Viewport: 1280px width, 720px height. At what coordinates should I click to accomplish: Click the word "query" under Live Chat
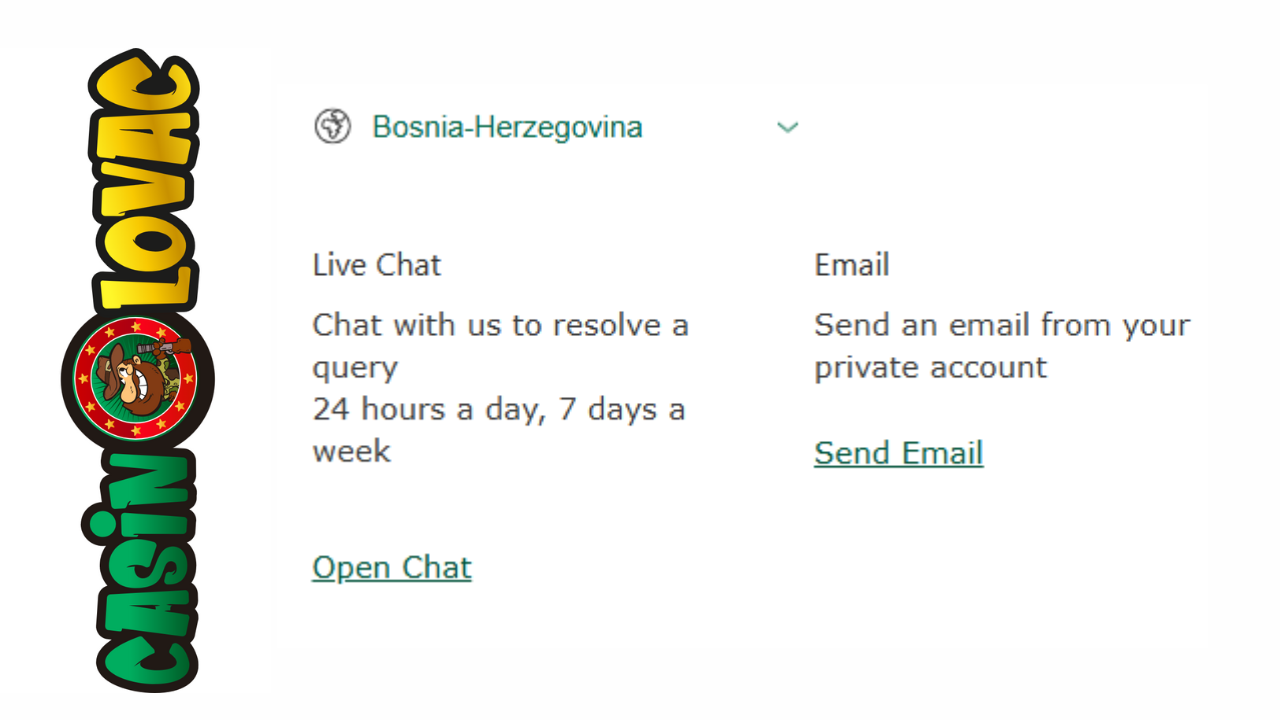355,368
